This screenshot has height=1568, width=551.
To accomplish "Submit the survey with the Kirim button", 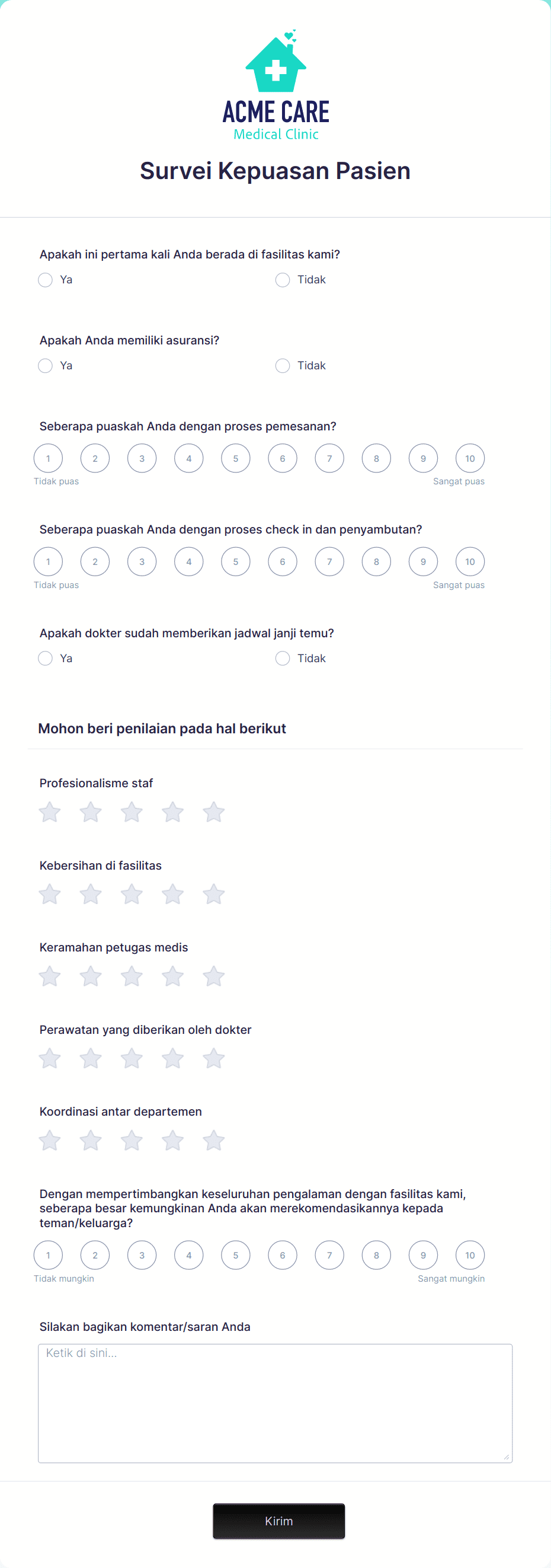I will coord(278,1521).
